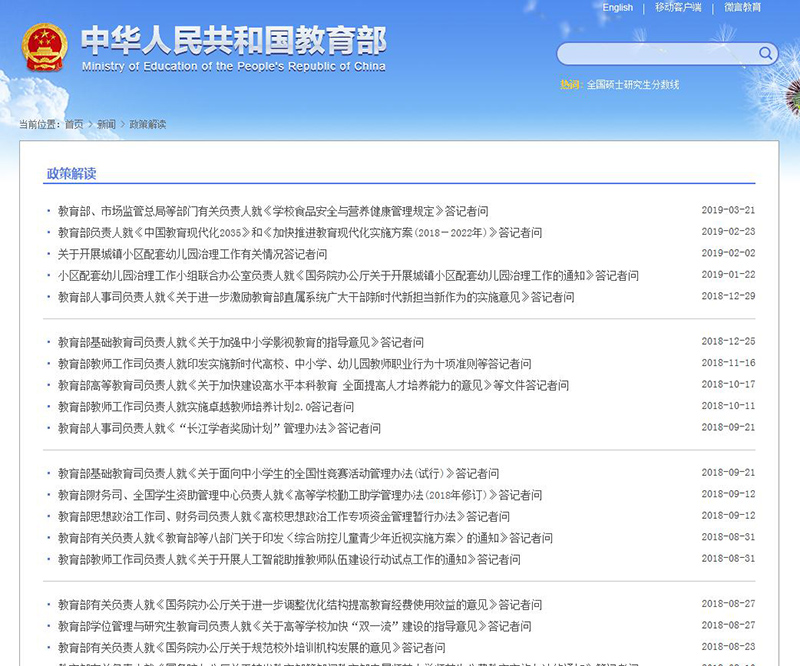Screen dimensions: 800x666
Task: Open article on 规范校外培训机构发展的意见
Action: pos(252,647)
